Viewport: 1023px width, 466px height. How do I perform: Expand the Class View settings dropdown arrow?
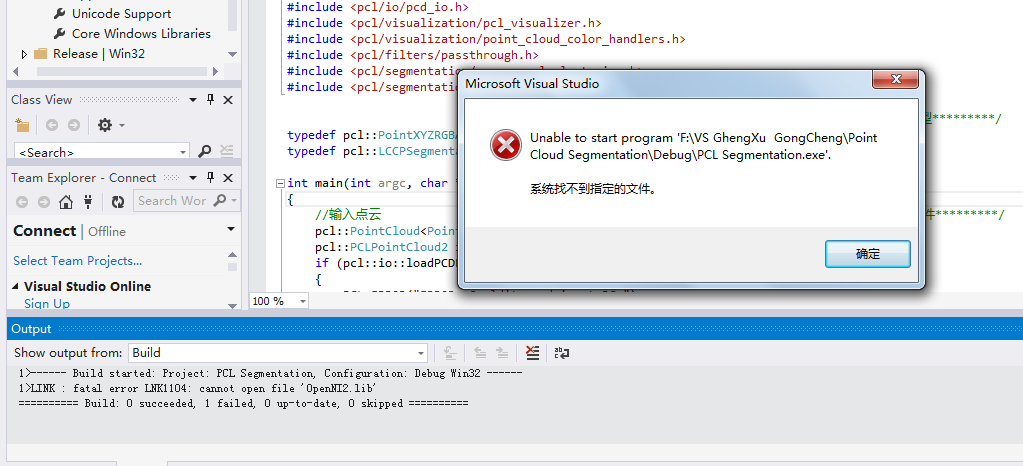coord(121,125)
